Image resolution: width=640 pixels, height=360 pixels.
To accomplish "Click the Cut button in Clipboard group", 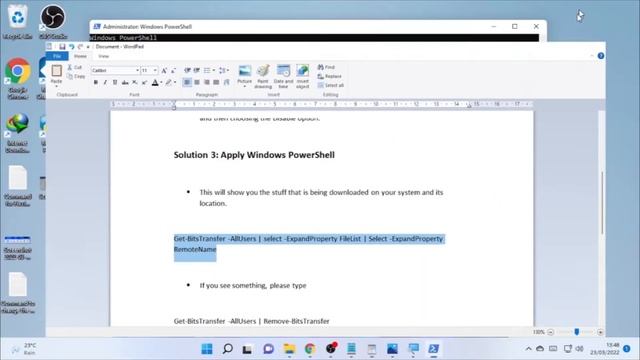I will click(x=75, y=67).
